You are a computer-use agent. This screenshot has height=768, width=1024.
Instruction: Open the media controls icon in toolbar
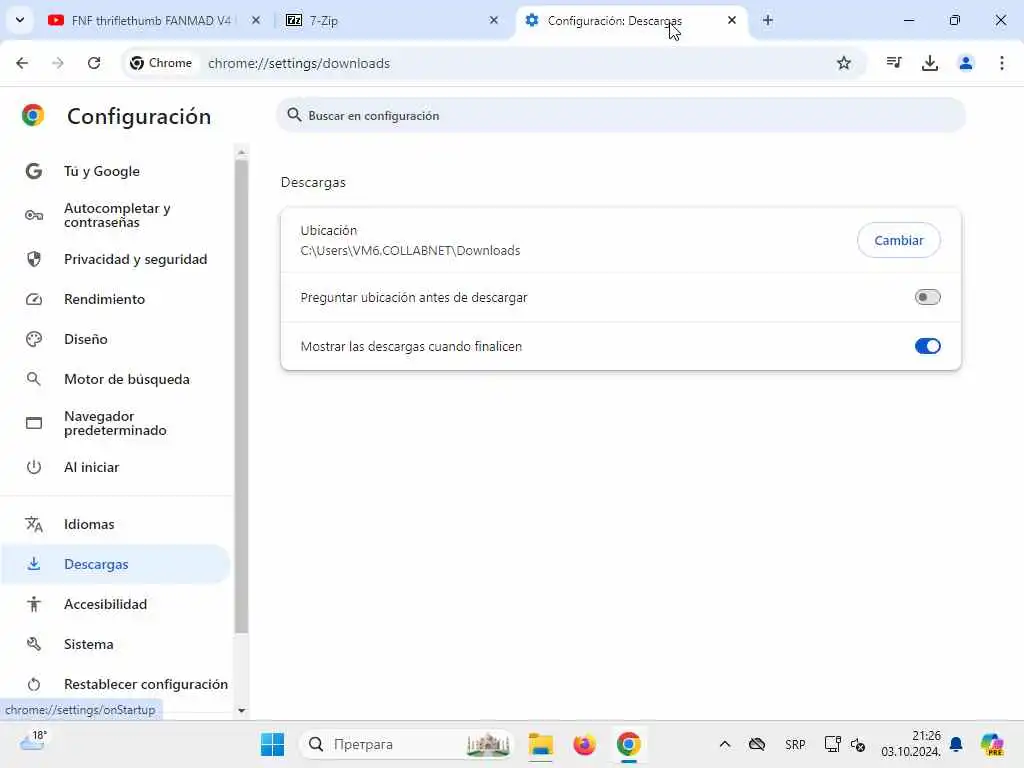[x=894, y=63]
